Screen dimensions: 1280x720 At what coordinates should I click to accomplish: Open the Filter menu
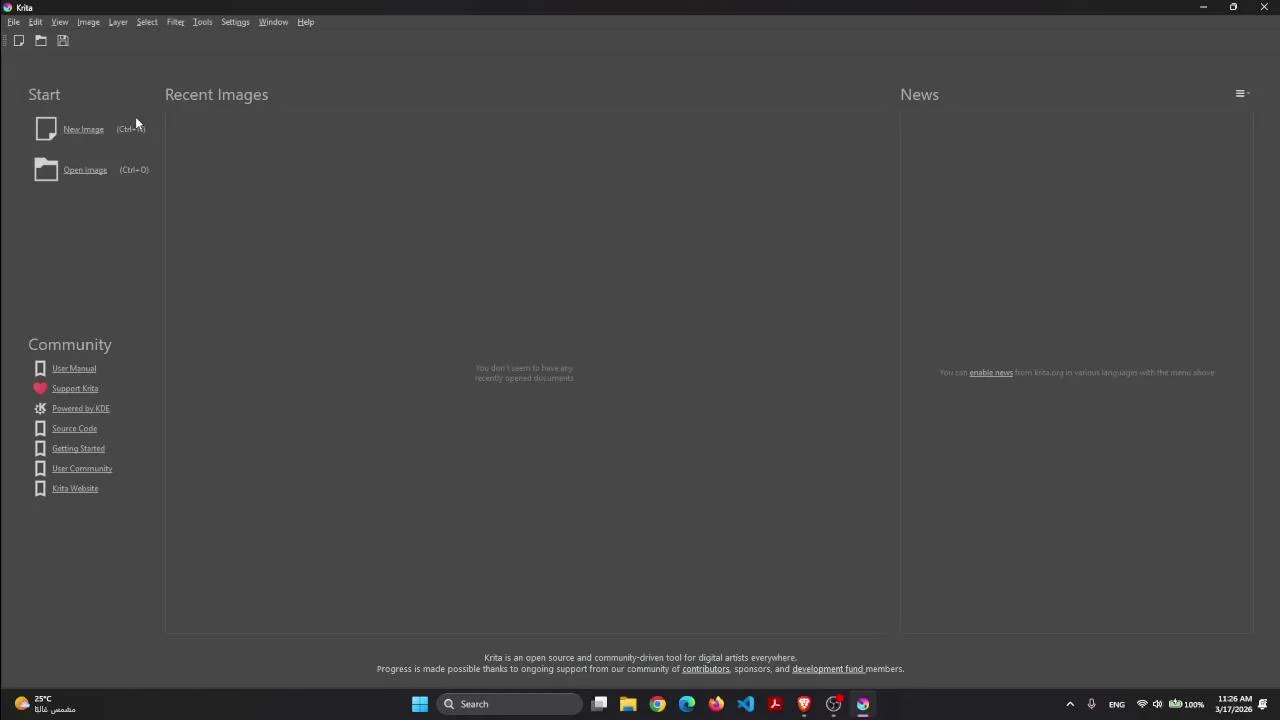pos(175,22)
